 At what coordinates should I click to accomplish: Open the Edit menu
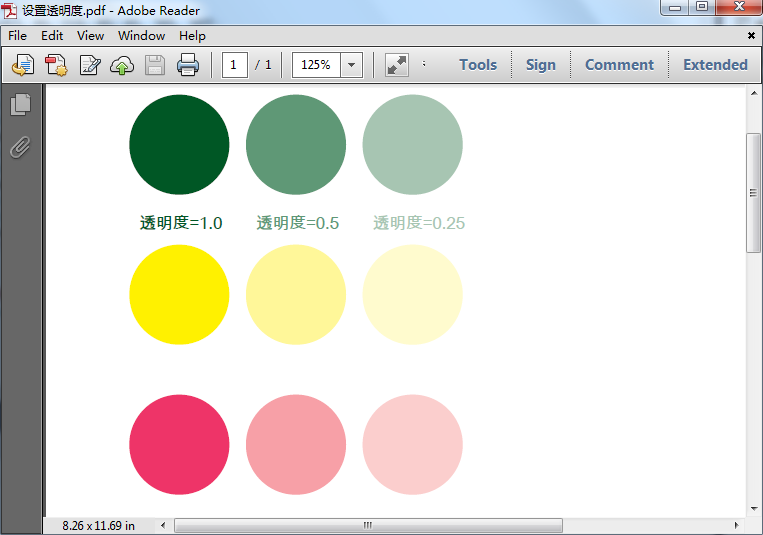tap(52, 36)
